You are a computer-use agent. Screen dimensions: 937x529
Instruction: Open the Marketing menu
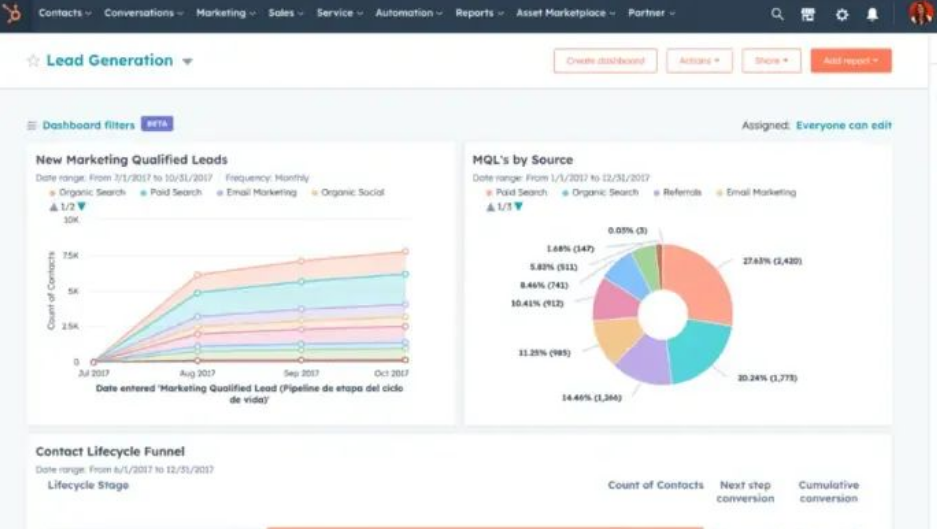226,13
